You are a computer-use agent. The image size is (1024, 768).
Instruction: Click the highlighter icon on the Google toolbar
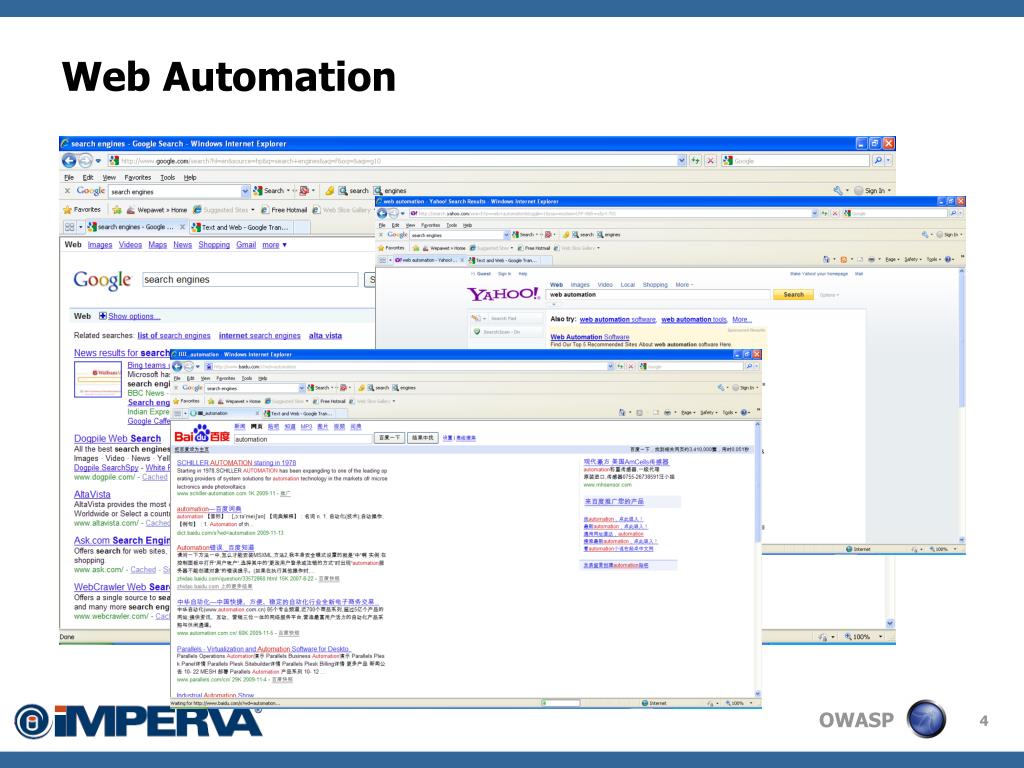[329, 191]
